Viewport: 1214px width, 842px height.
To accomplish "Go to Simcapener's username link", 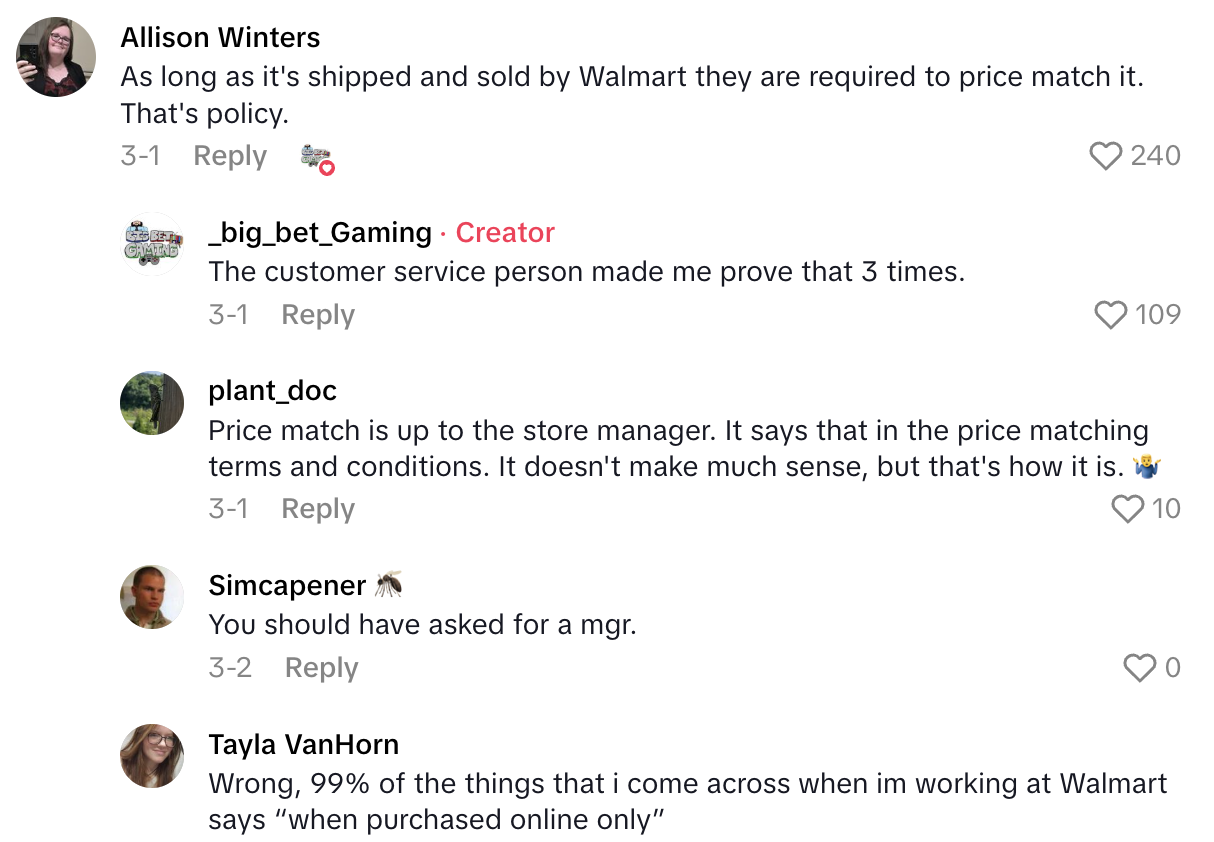I will point(287,585).
